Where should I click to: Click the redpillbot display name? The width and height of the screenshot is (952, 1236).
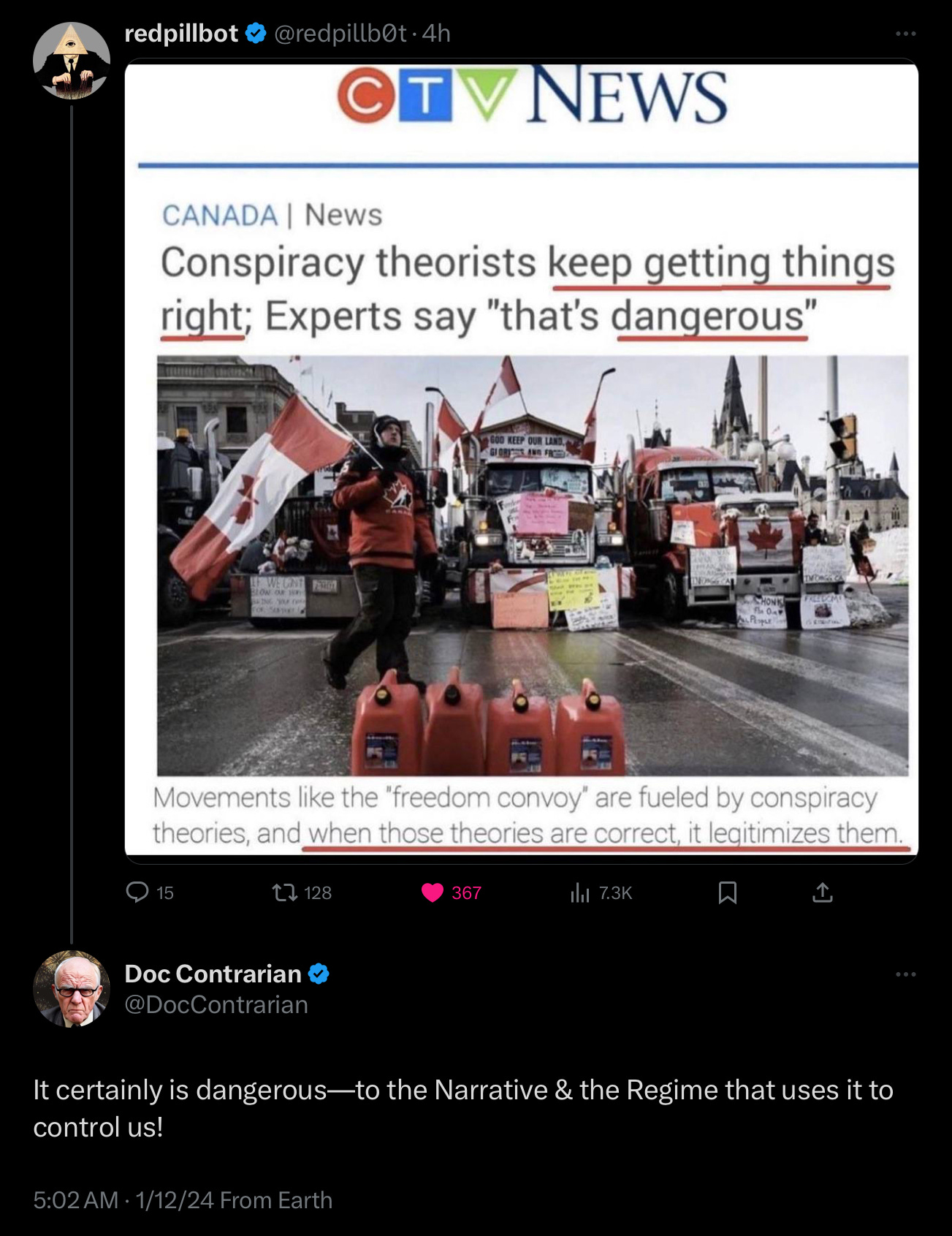[x=181, y=33]
